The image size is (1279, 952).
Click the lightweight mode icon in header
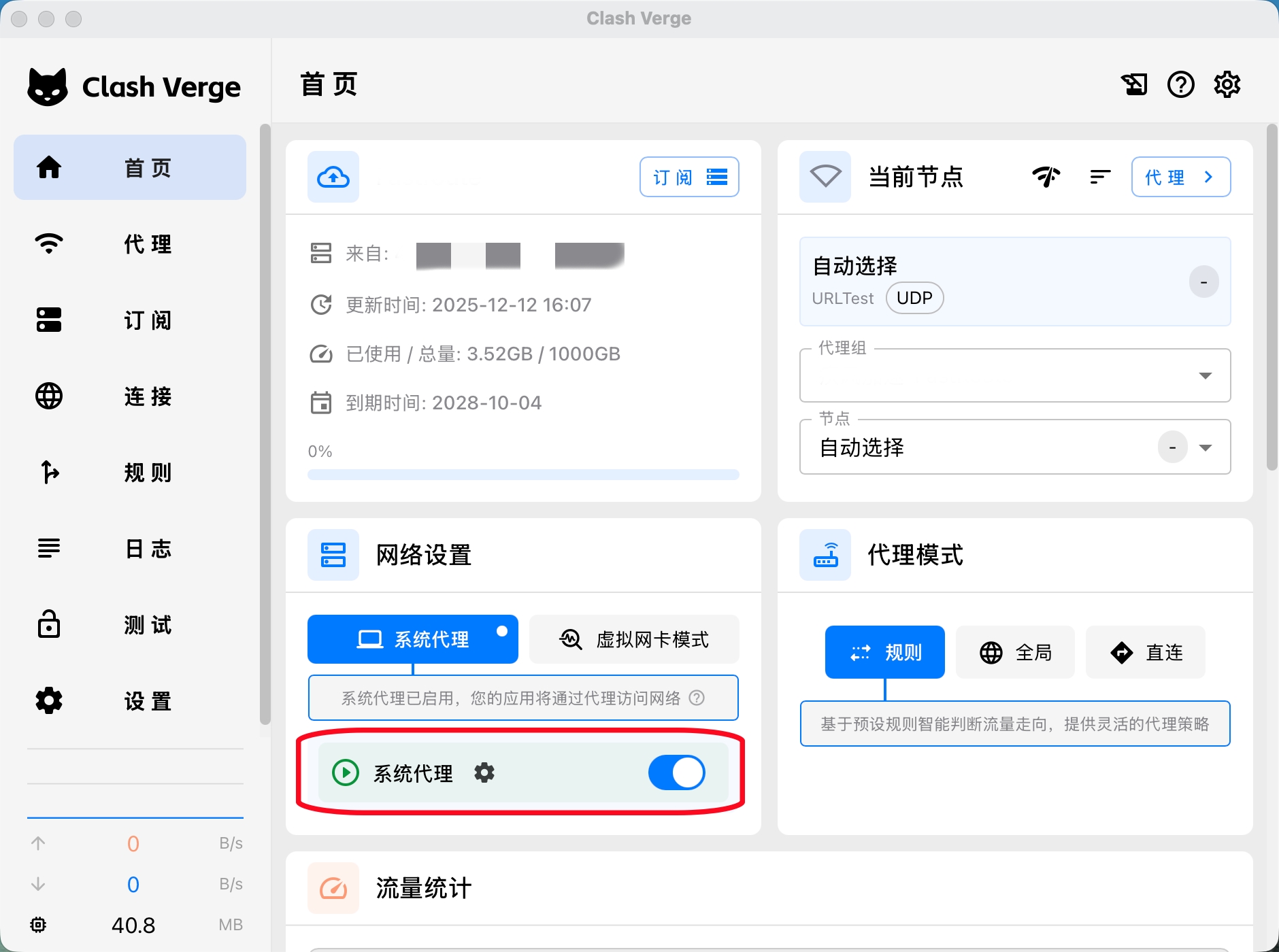coord(1134,85)
